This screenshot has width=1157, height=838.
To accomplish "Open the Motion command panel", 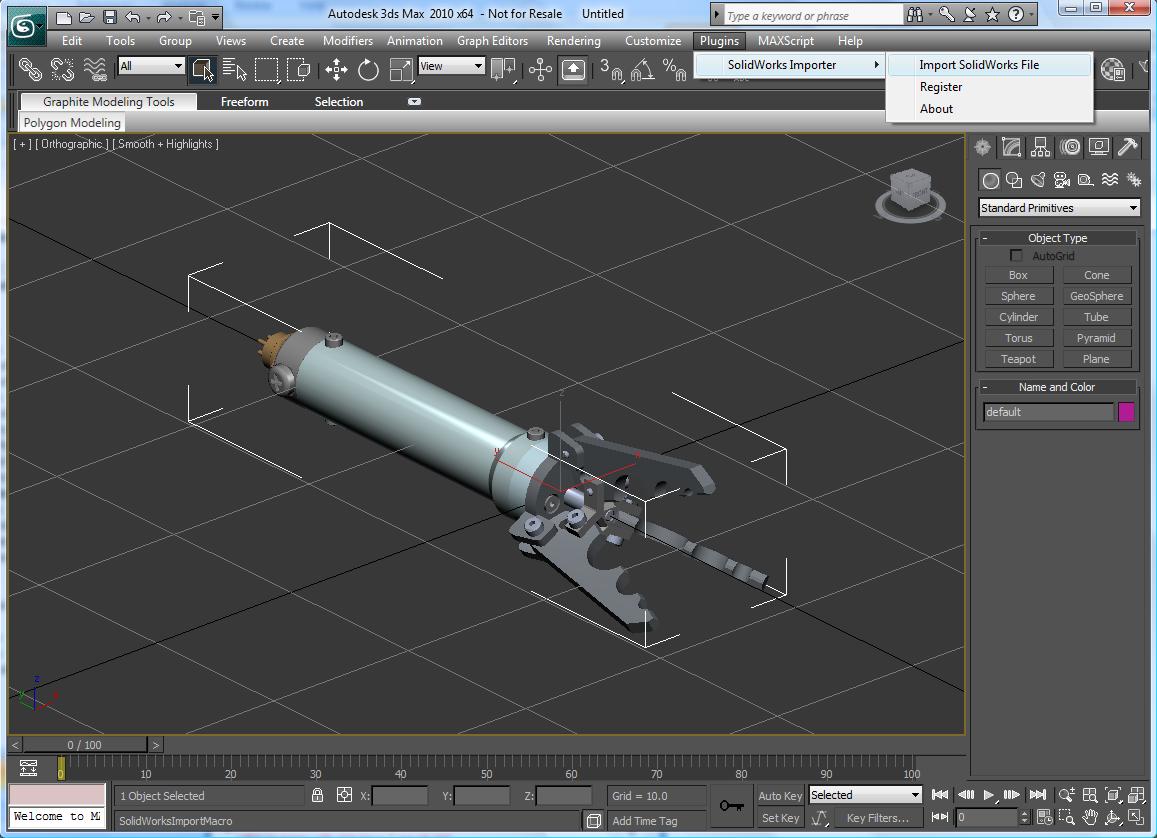I will (1070, 148).
